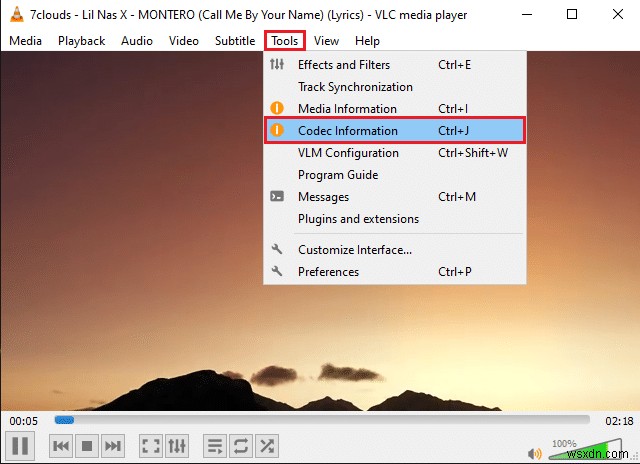The height and width of the screenshot is (464, 640).
Task: Toggle loop repeat mode
Action: point(241,446)
